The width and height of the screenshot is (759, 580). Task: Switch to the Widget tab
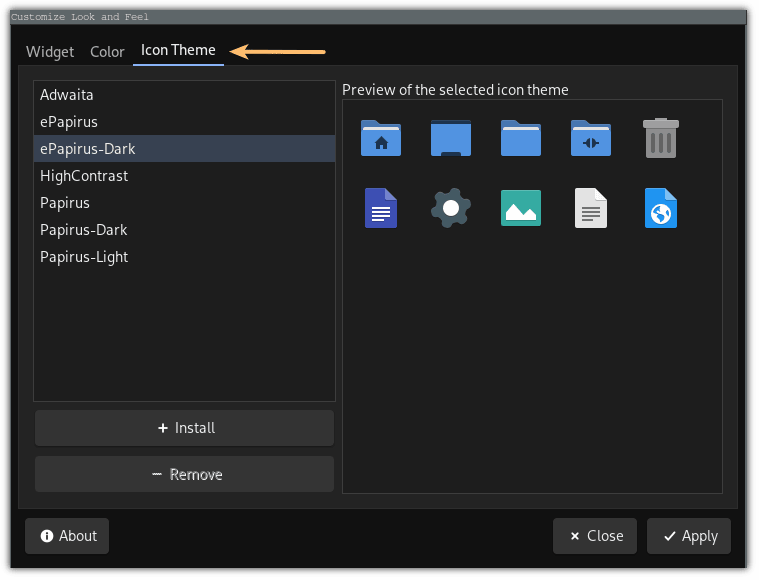(50, 51)
